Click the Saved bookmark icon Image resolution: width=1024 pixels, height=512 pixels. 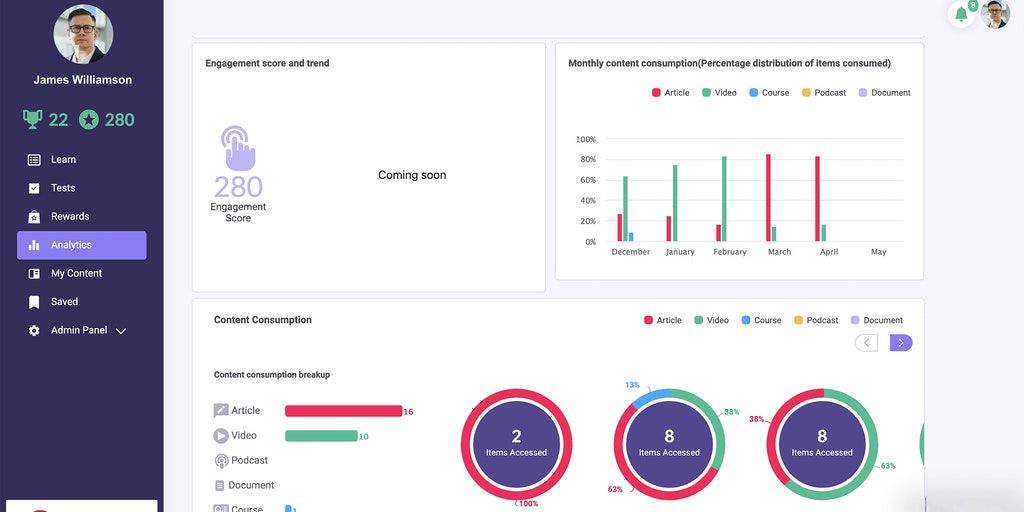tap(34, 302)
